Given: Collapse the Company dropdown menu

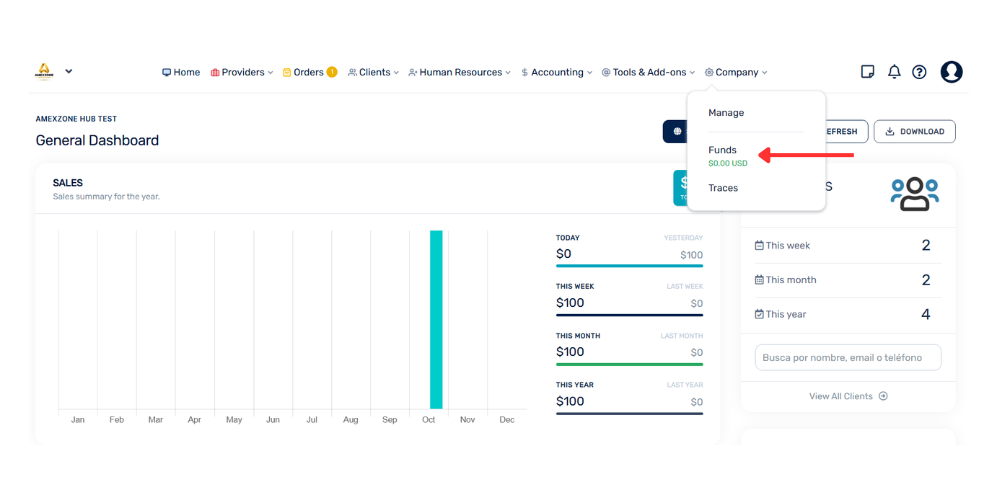Looking at the screenshot, I should tap(736, 73).
